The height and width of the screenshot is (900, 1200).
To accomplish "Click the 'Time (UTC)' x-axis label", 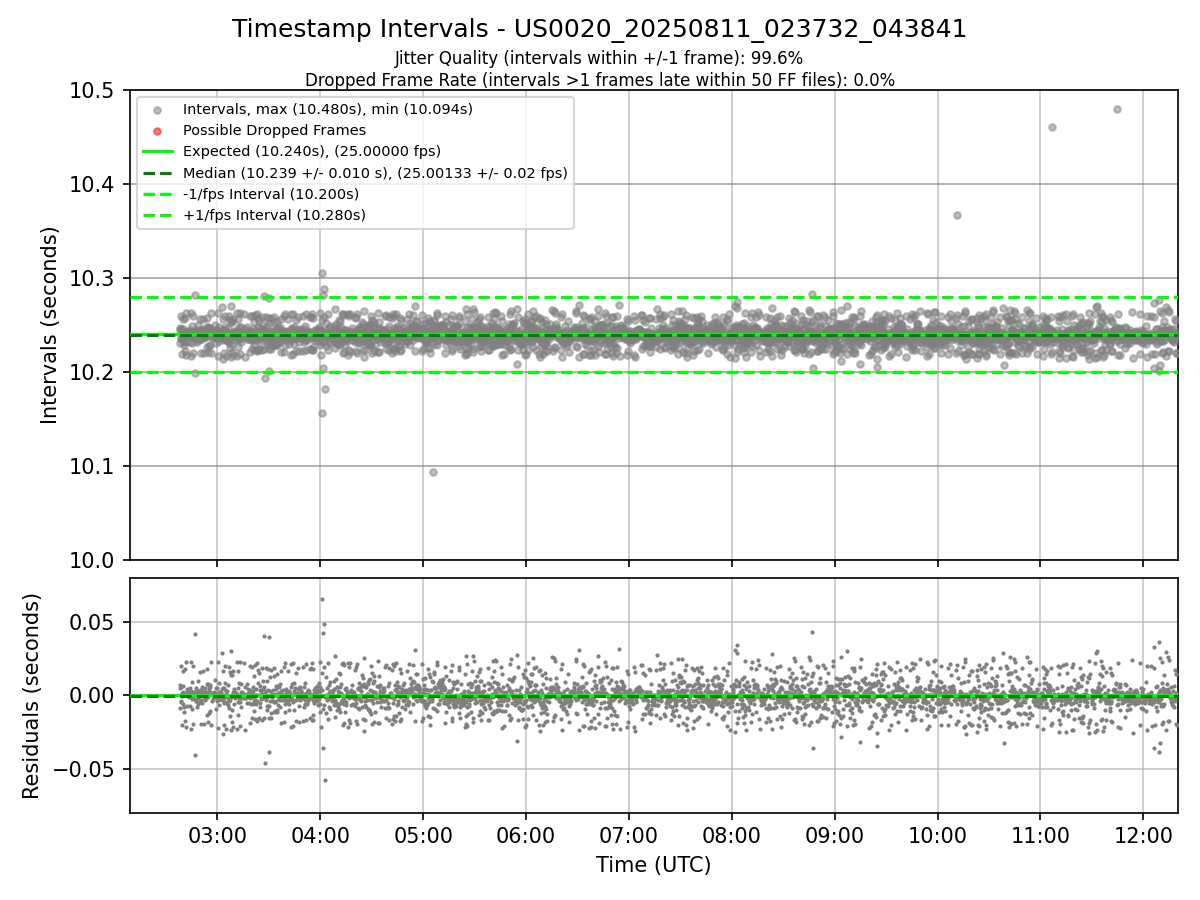I will [654, 865].
